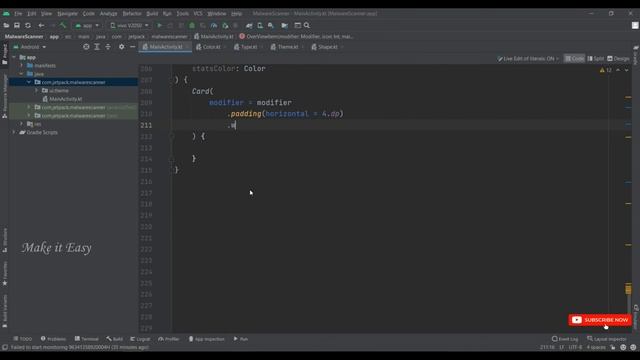Open the Profiler tool window
Viewport: 640px width, 360px height.
(x=169, y=339)
